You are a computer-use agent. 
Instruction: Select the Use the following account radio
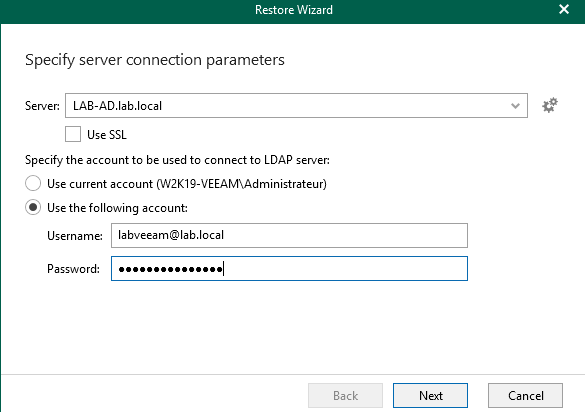33,207
